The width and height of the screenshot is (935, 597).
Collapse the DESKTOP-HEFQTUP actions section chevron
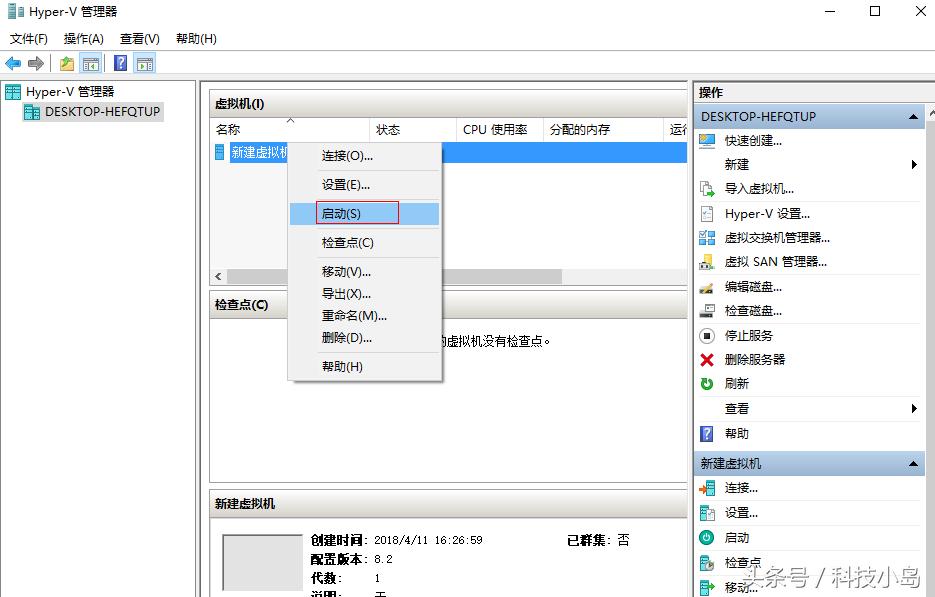coord(913,116)
